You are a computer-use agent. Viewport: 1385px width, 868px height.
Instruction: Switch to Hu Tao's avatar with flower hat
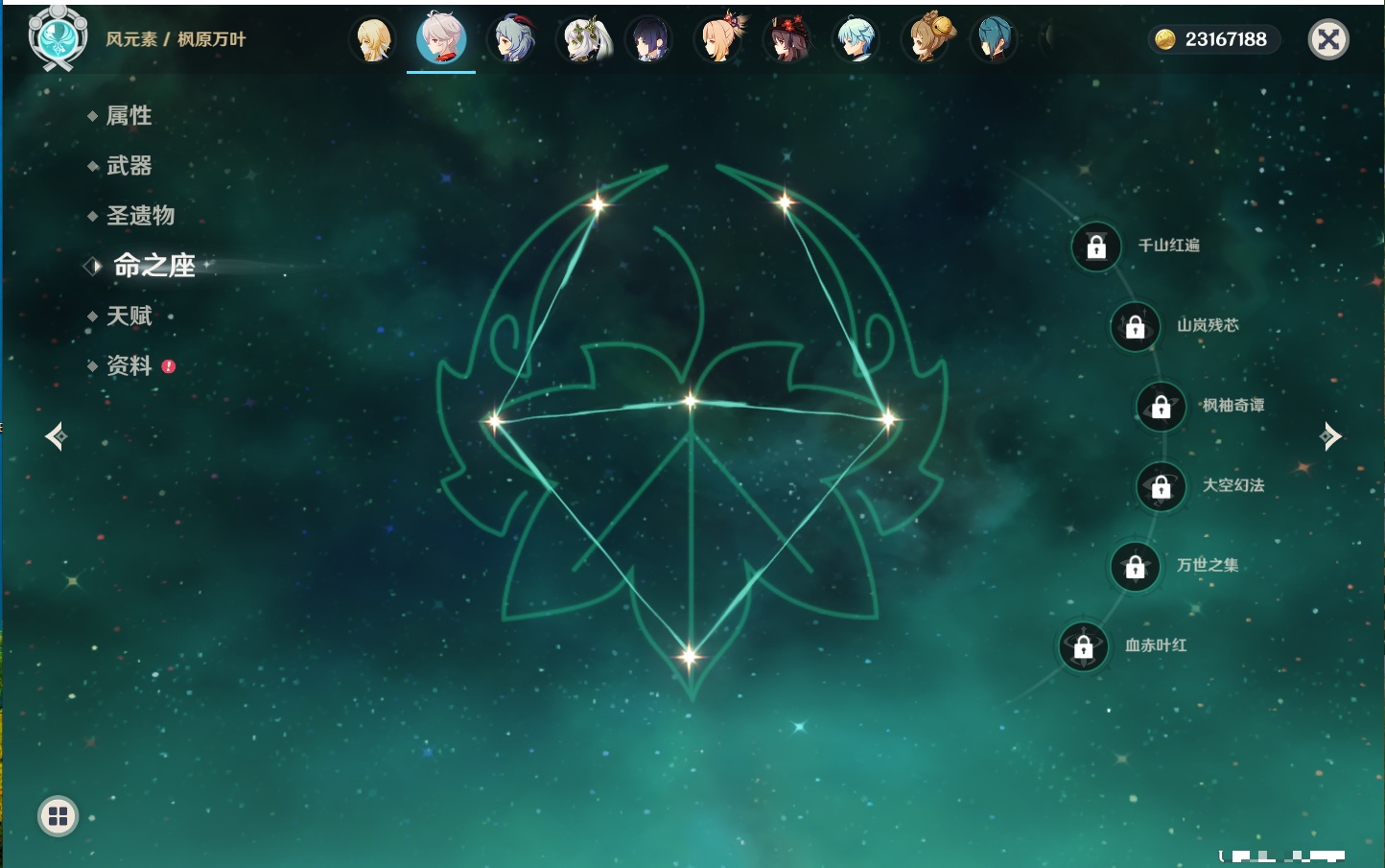(787, 40)
